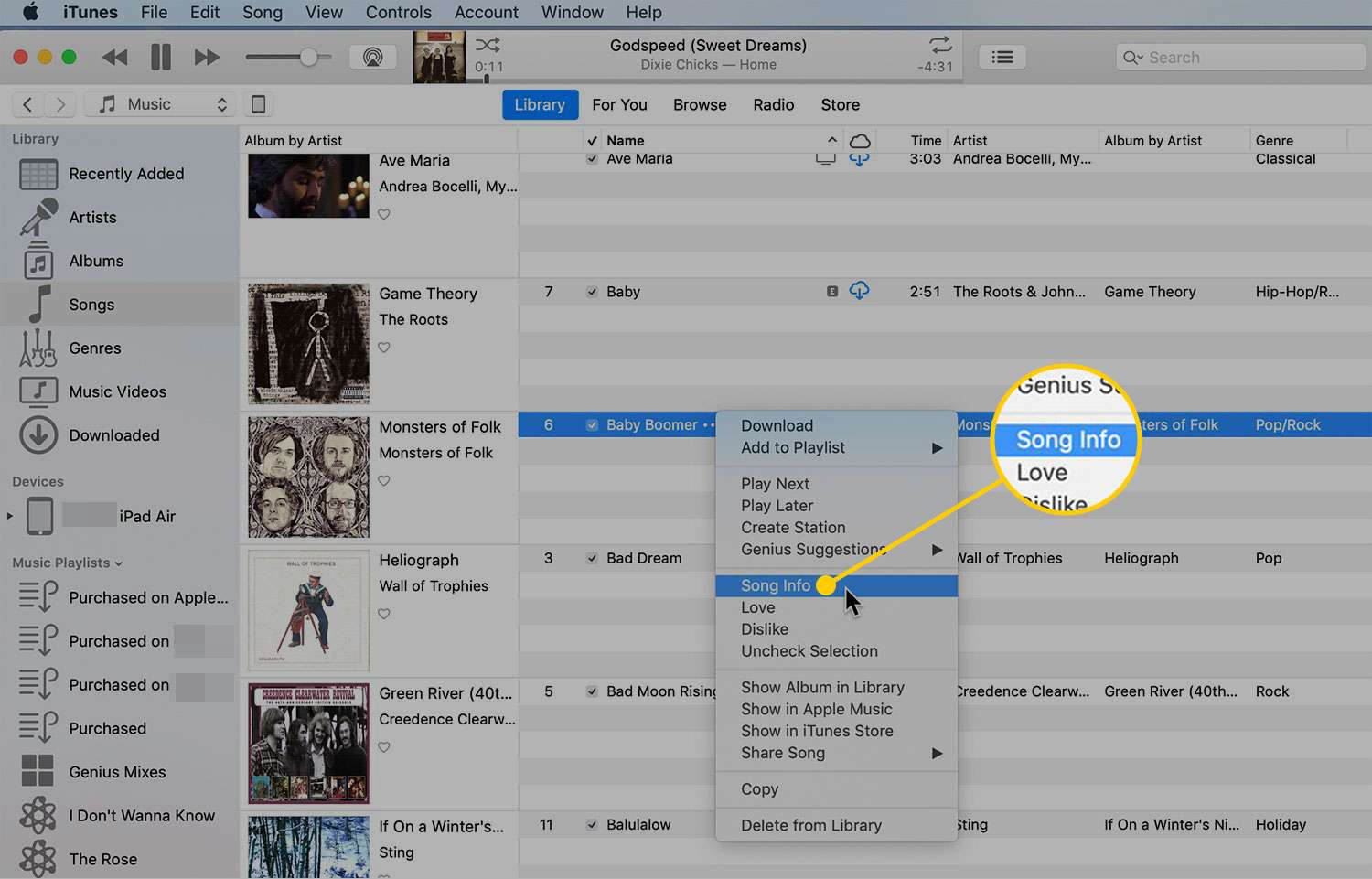The image size is (1372, 879).
Task: Select Songs in the sidebar
Action: click(119, 305)
